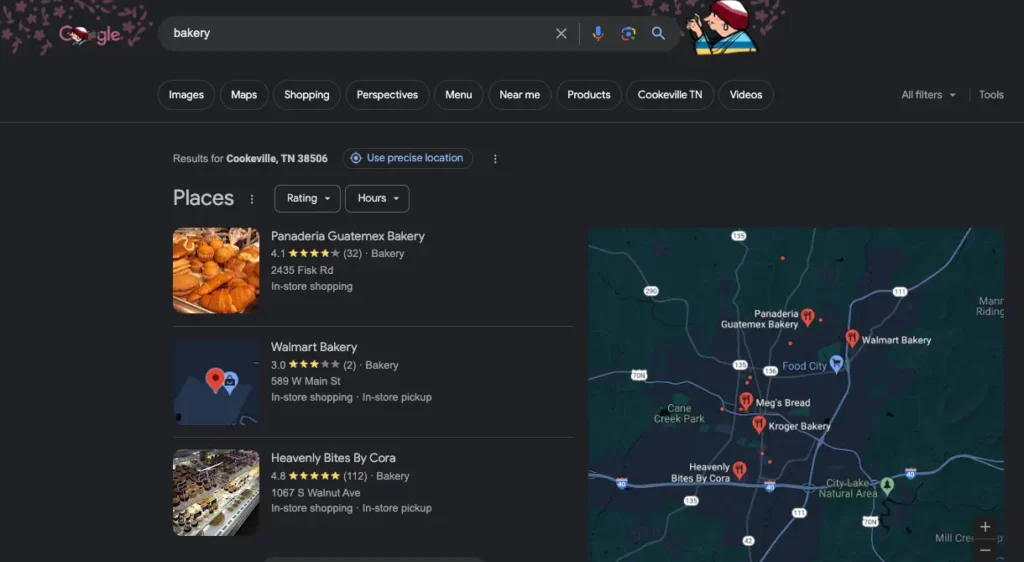Open the Tools options
Screen dimensions: 1024x562
click(991, 95)
